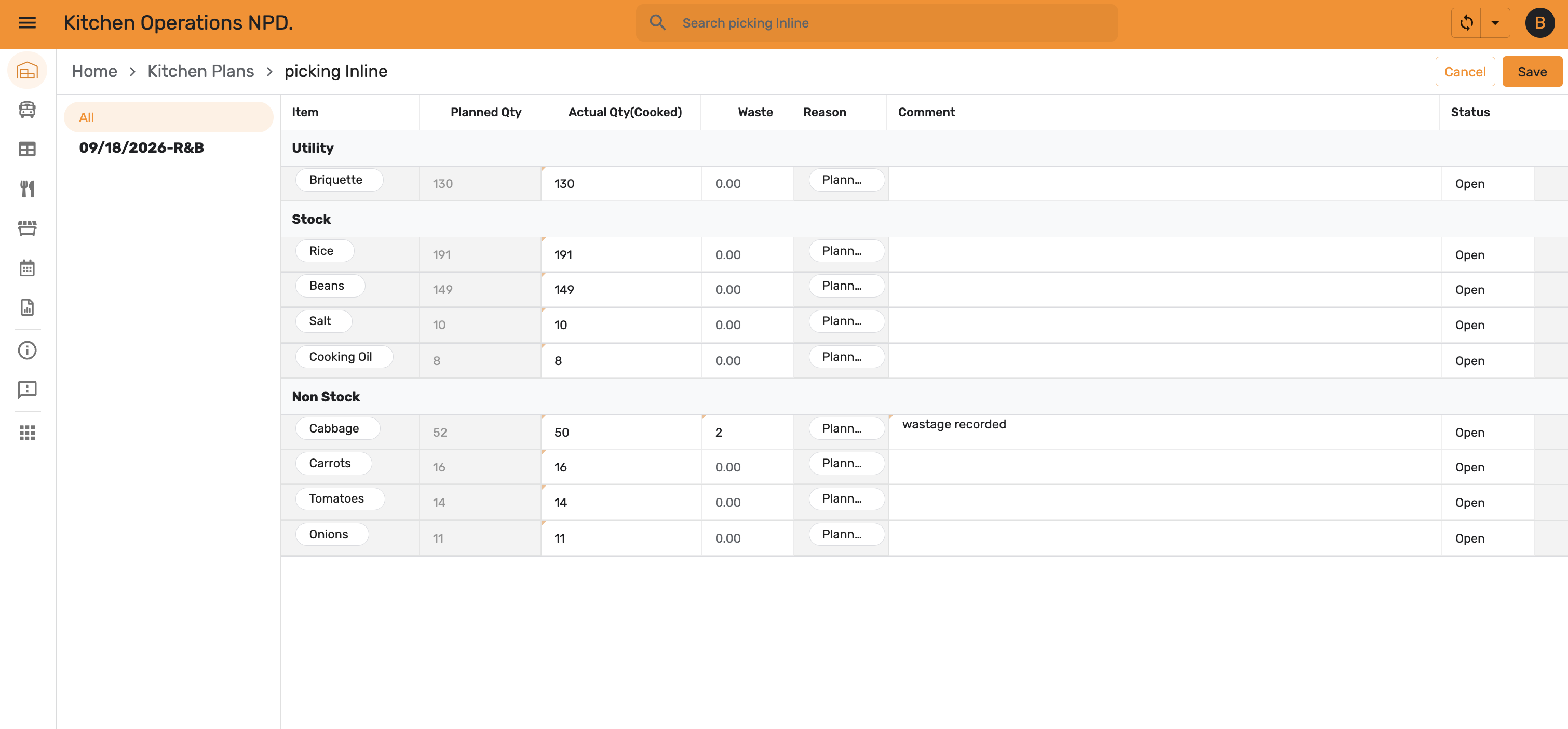Select the fork and knife kitchen icon

(x=28, y=188)
